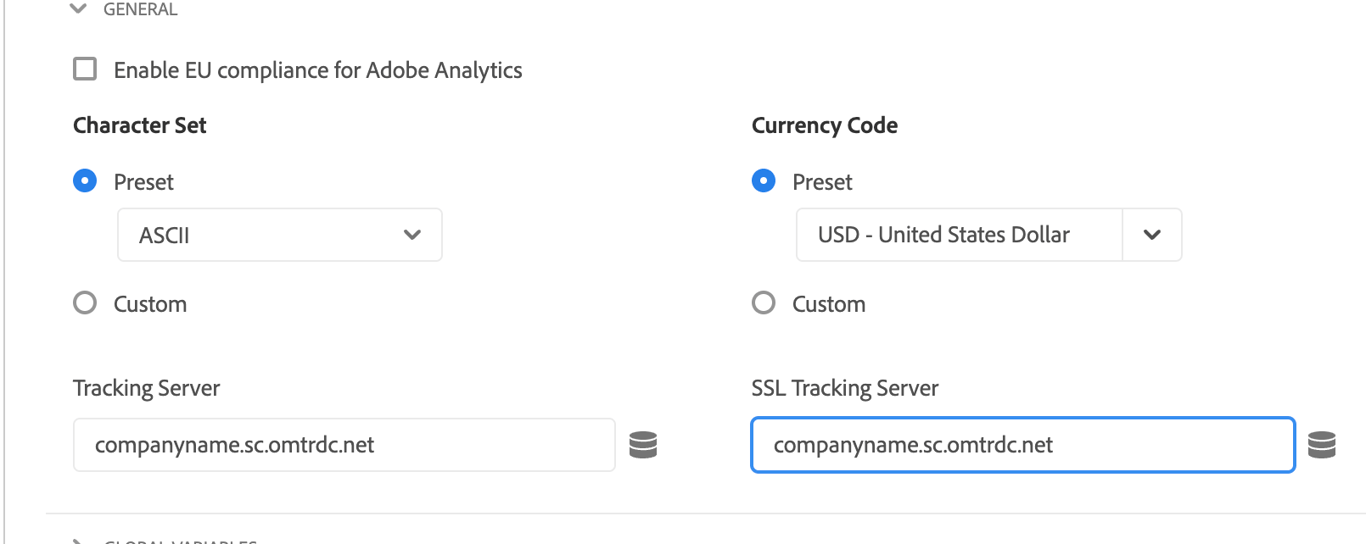Select Custom radio under Character Set
The width and height of the screenshot is (1366, 544).
click(86, 303)
